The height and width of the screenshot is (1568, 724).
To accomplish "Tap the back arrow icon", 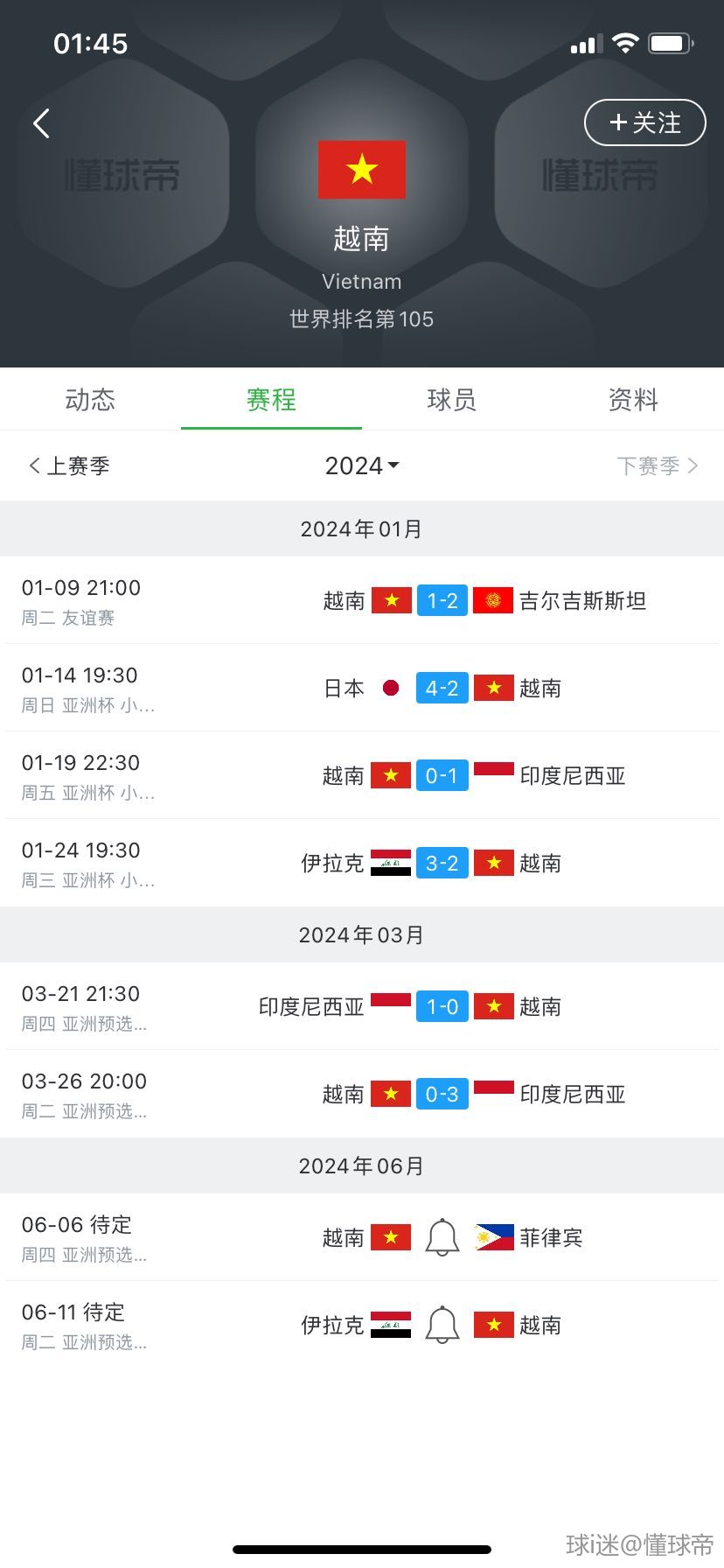I will tap(41, 123).
